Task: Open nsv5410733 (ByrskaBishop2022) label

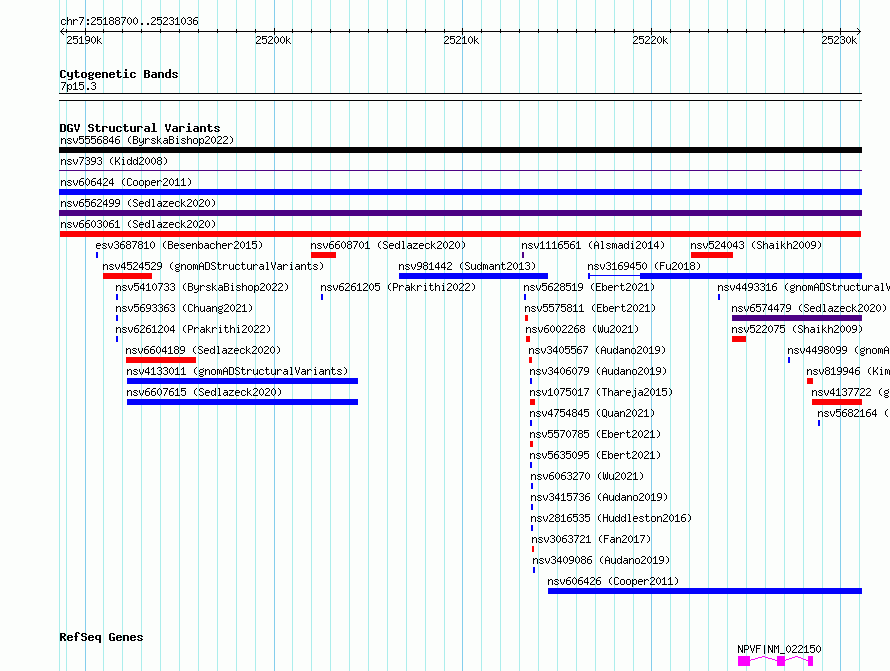Action: [x=202, y=287]
